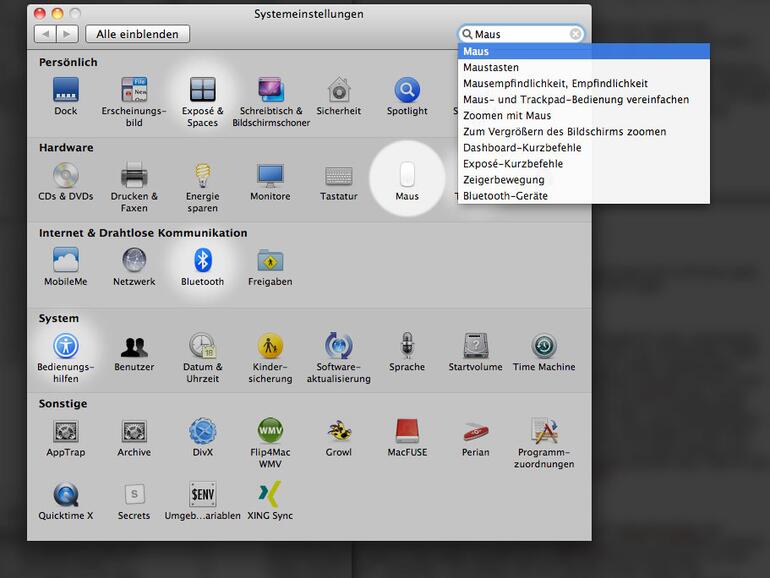
Task: Pick 'Bluetooth-Geräte' suggestion
Action: point(505,196)
